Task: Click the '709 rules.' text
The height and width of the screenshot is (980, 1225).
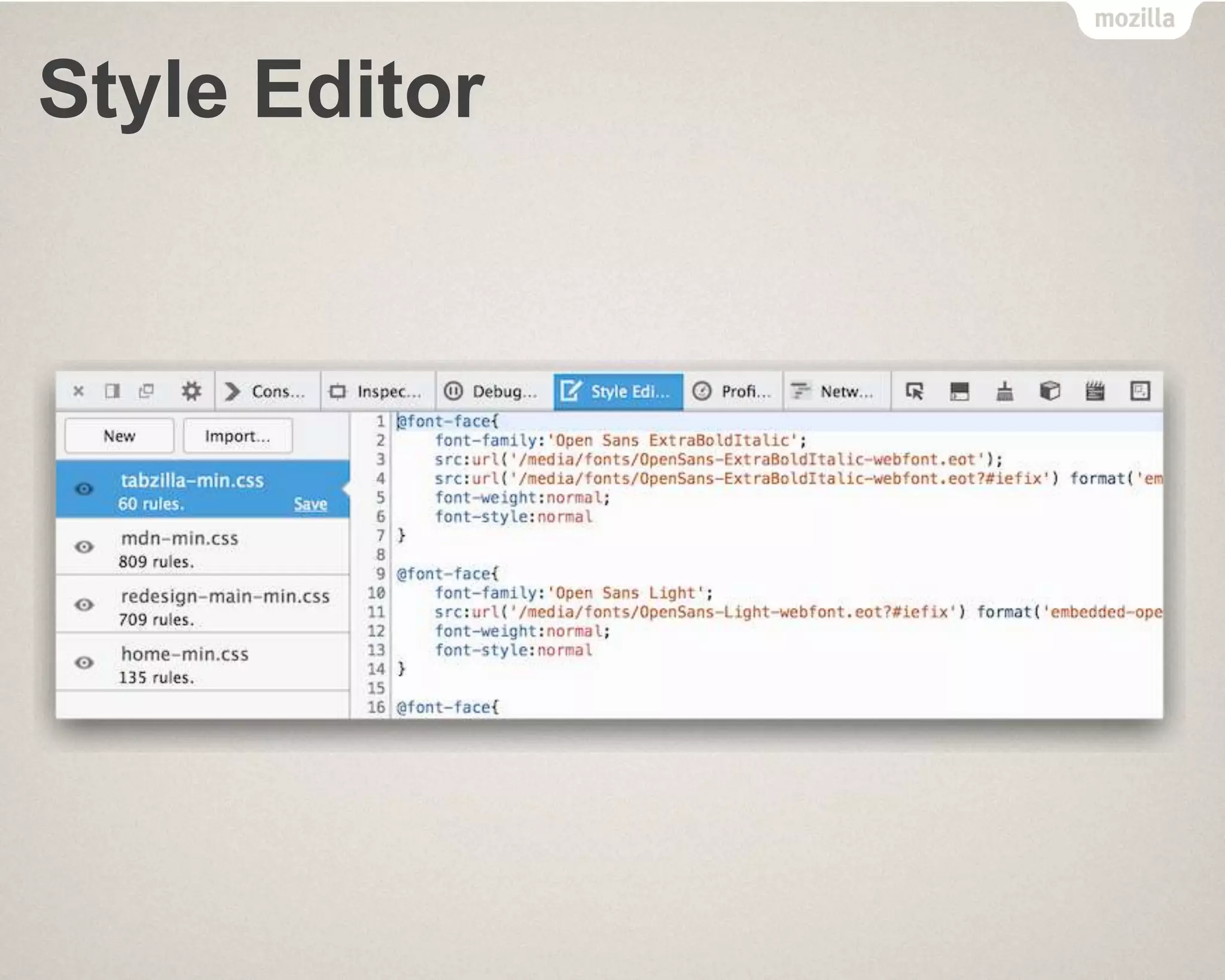Action: [x=156, y=620]
